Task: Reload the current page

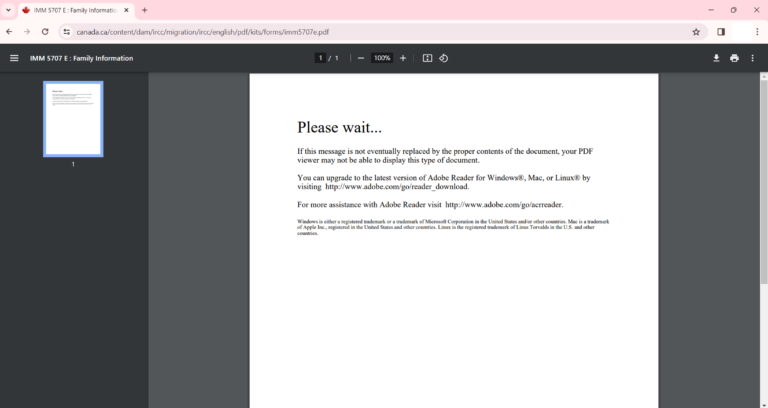Action: tap(45, 31)
